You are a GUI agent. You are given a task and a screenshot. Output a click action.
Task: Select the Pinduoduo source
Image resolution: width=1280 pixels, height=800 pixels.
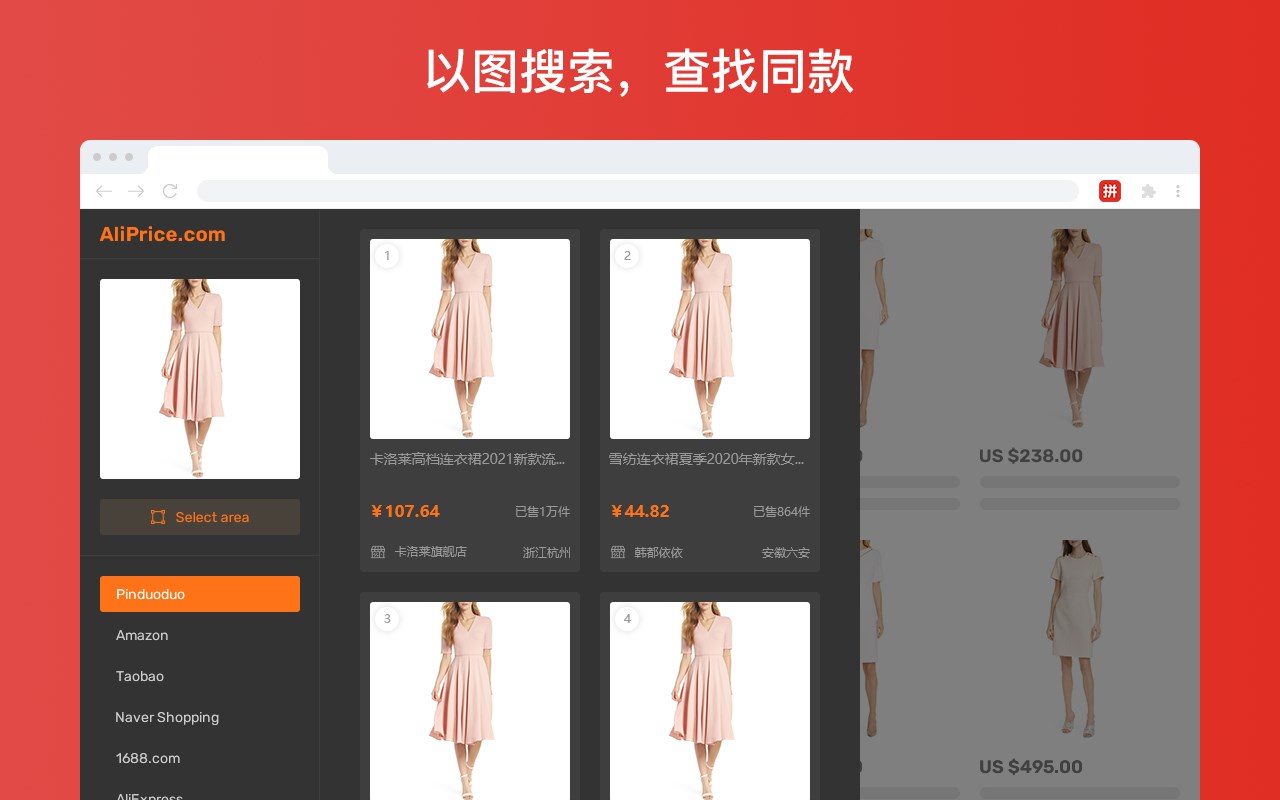click(200, 594)
